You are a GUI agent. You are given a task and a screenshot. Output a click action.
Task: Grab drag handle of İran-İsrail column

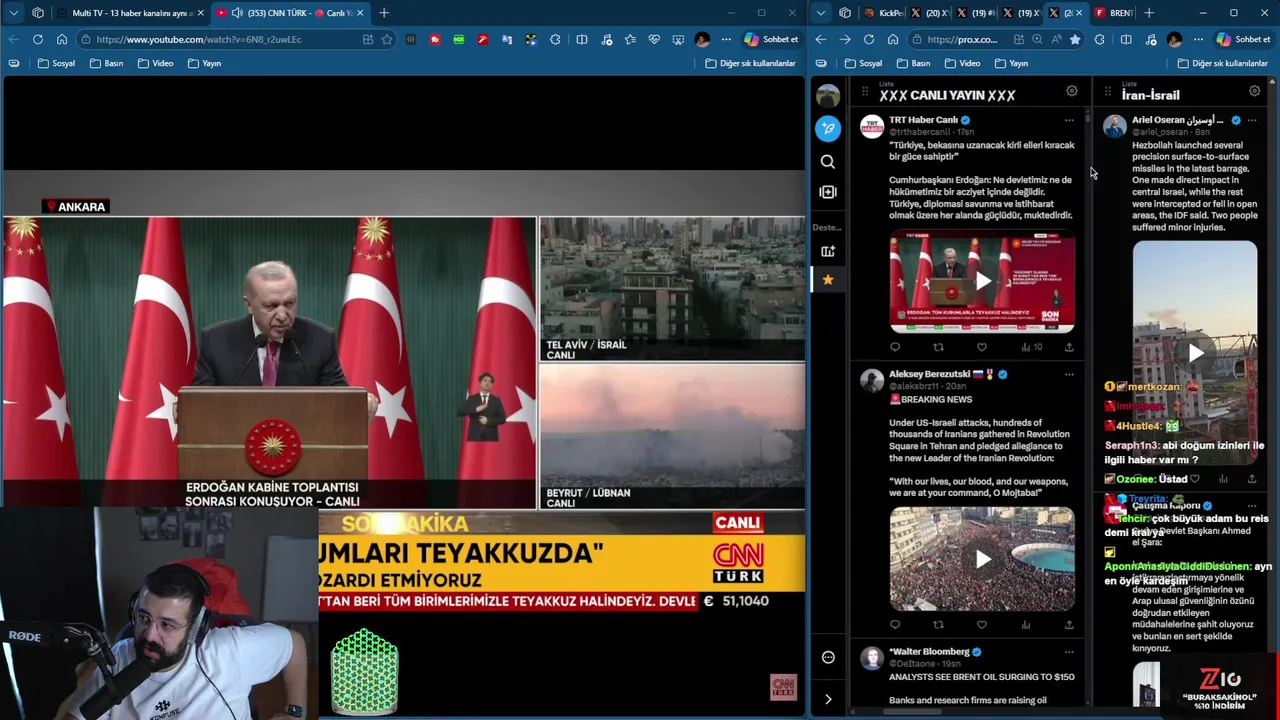pyautogui.click(x=1107, y=91)
